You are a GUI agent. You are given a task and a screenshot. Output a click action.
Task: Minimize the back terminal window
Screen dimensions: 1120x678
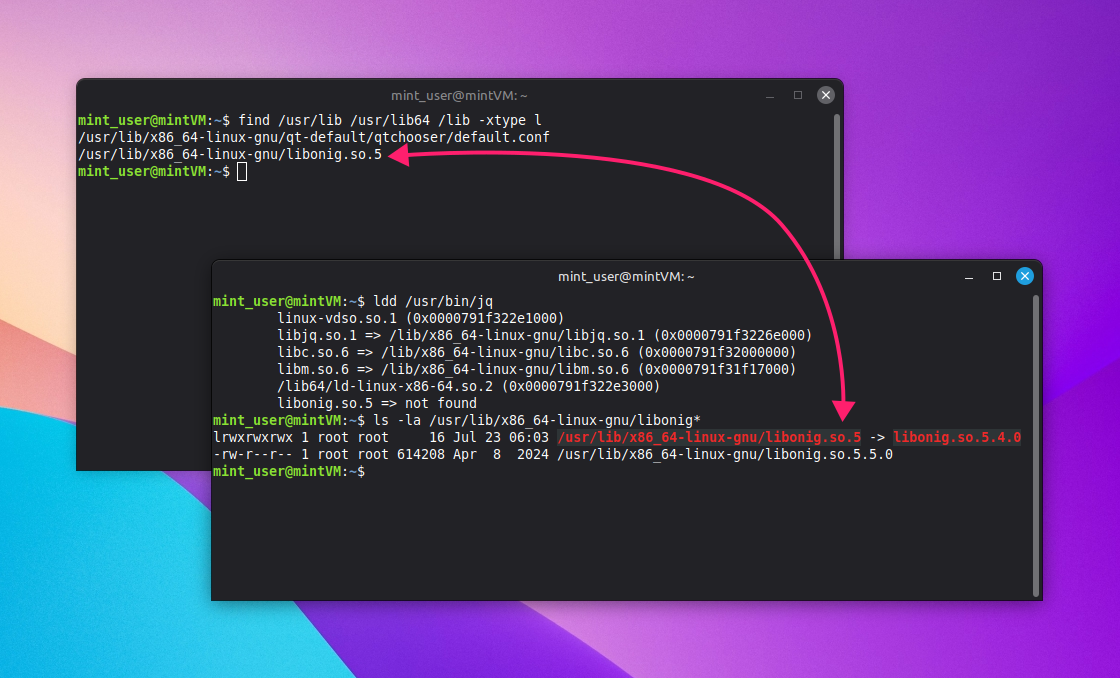tap(770, 96)
